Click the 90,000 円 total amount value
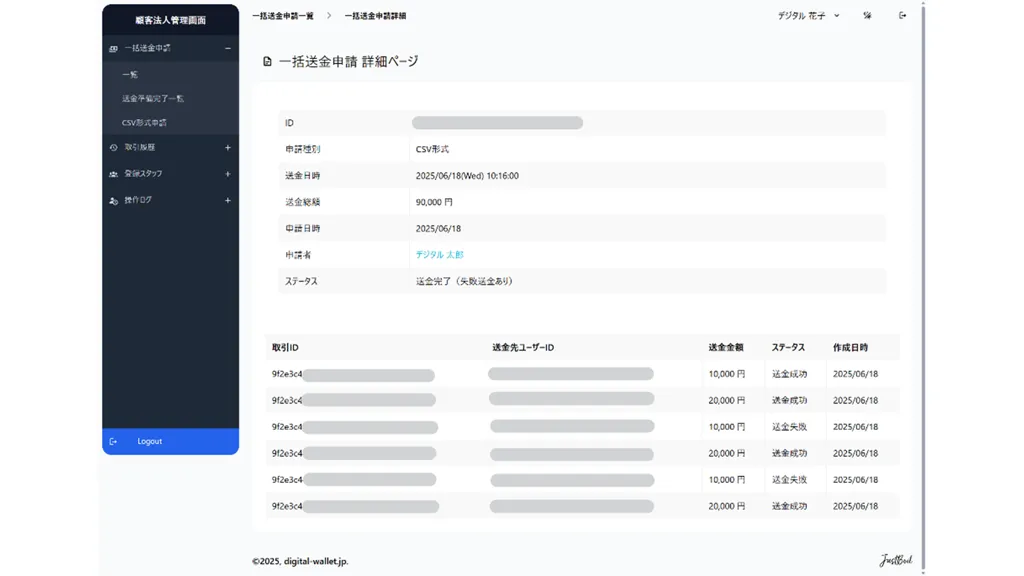 tap(434, 202)
